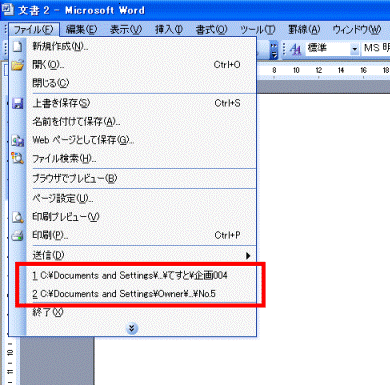This screenshot has height=385, width=390.
Task: Open the 挿入(I) menu
Action: click(x=169, y=29)
